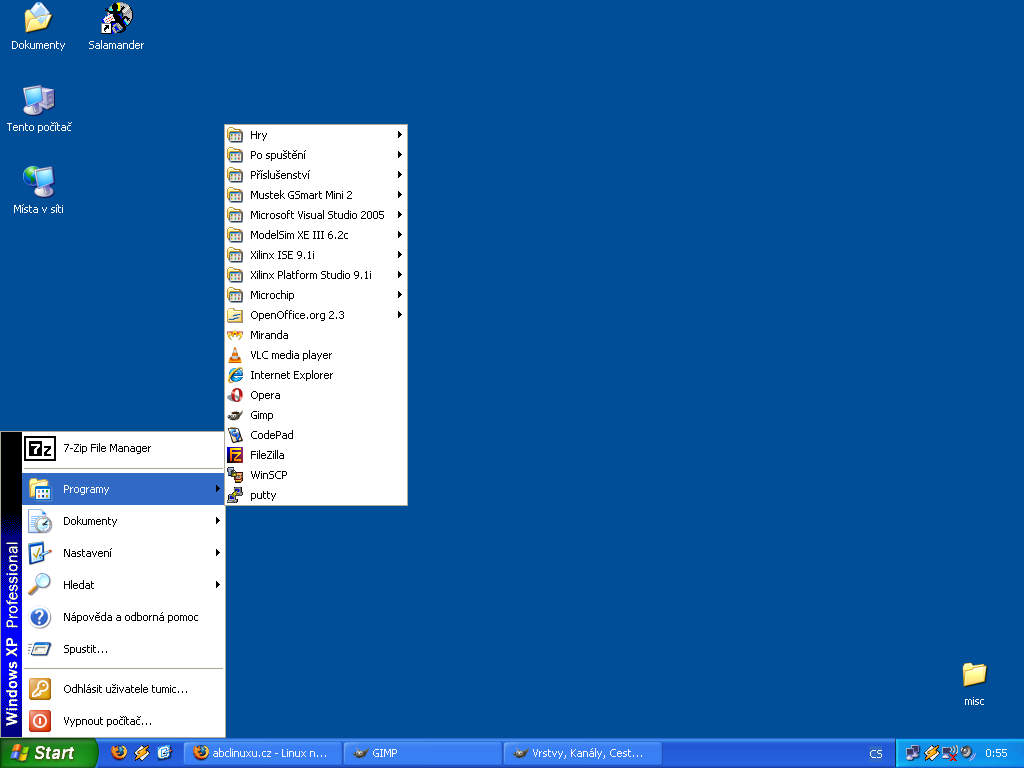Click the Start button

[48, 753]
